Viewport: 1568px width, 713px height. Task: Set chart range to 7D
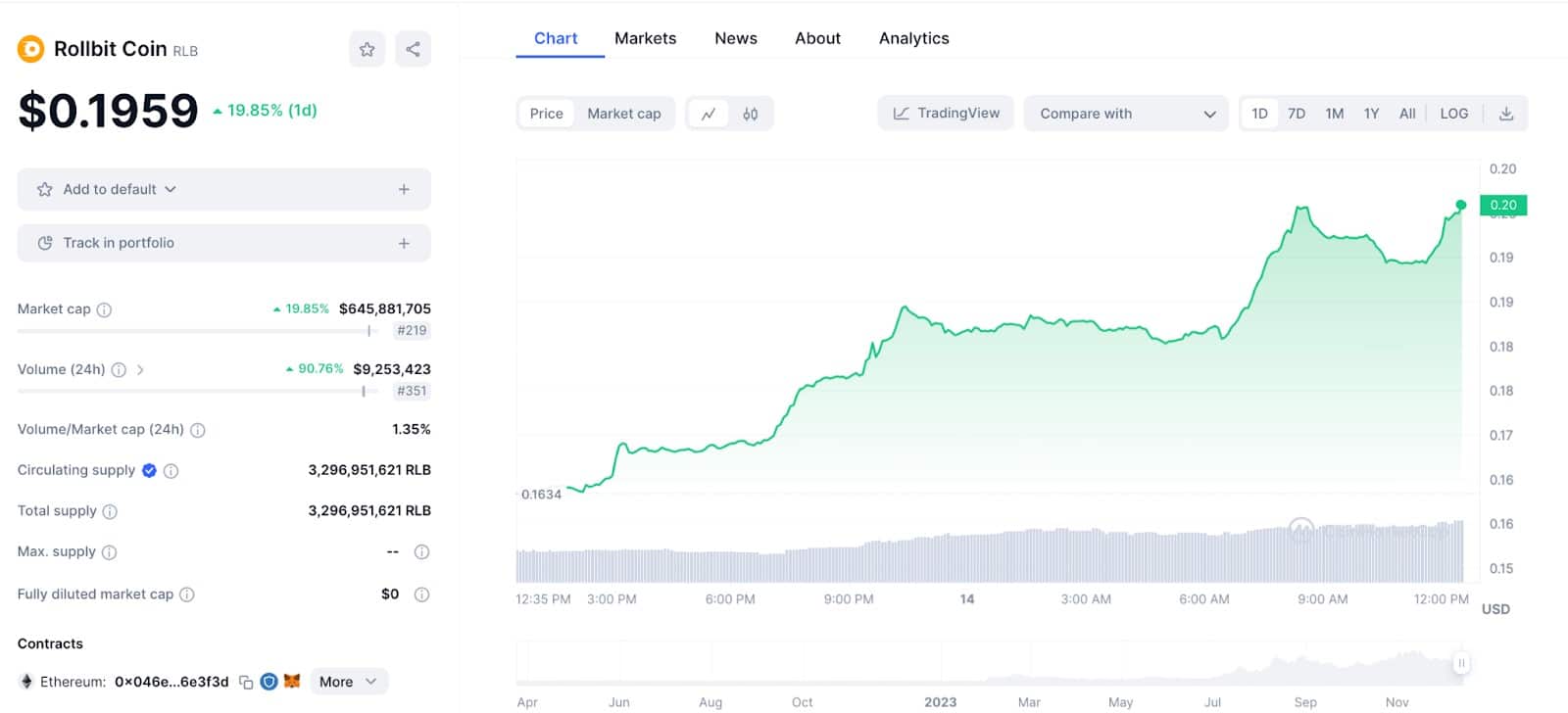[1297, 114]
